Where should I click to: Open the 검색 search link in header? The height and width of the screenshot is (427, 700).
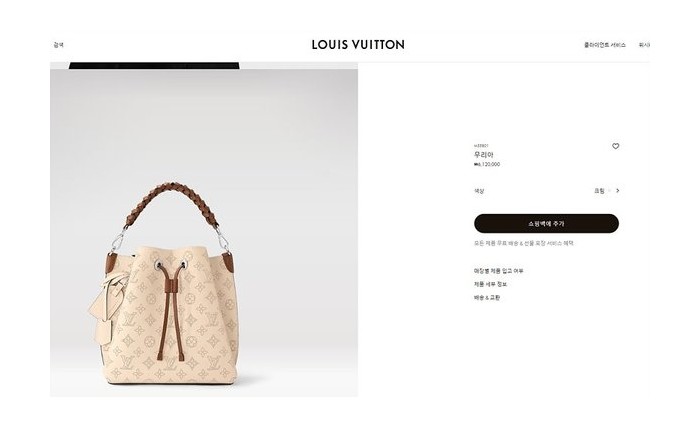pos(58,45)
